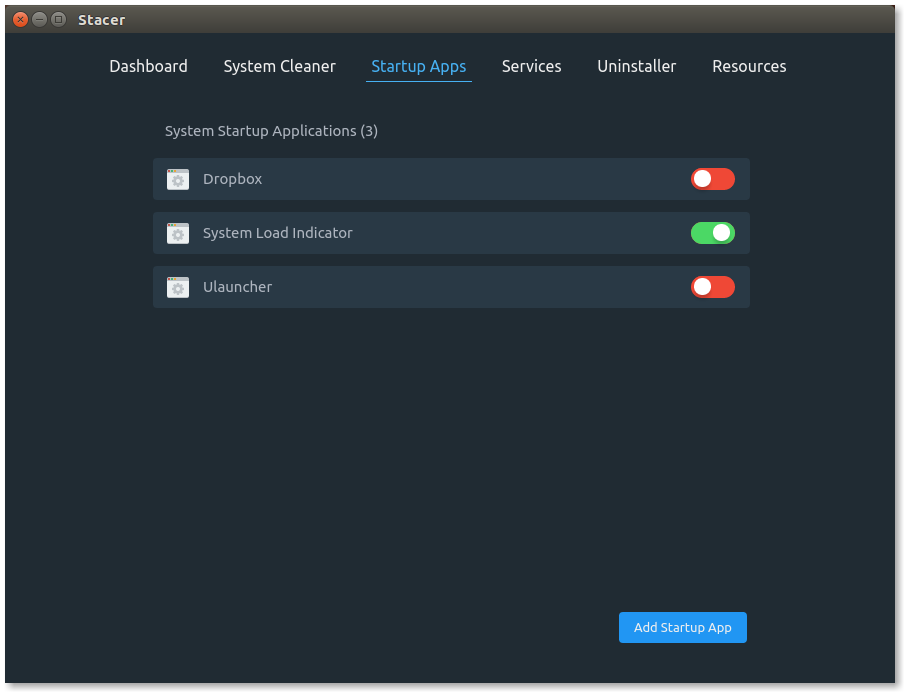Click the Stacer title text
This screenshot has width=904, height=692.
(101, 20)
